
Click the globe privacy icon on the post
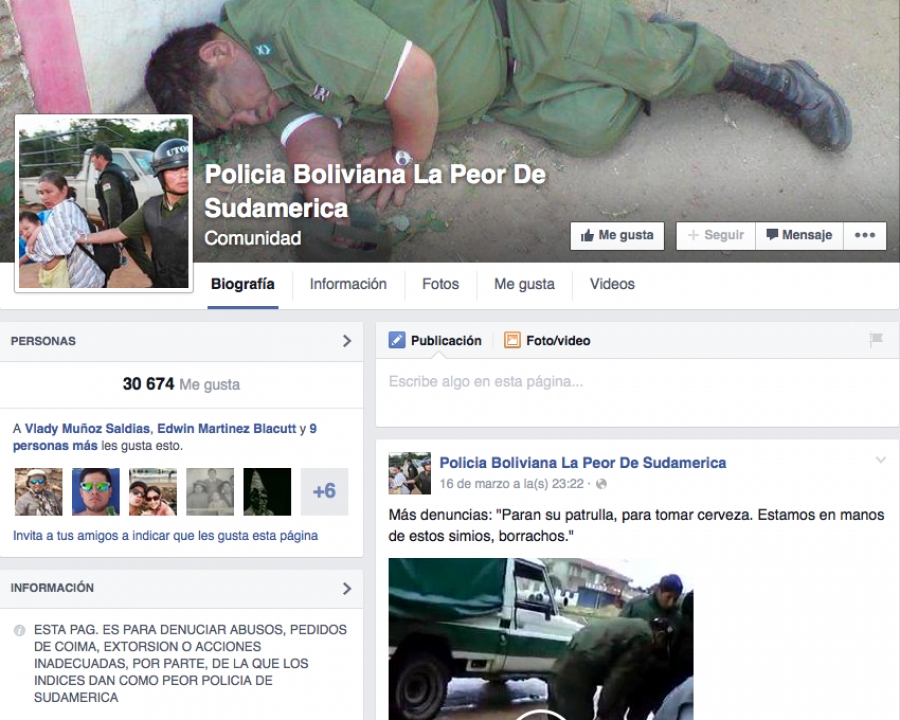coord(601,484)
